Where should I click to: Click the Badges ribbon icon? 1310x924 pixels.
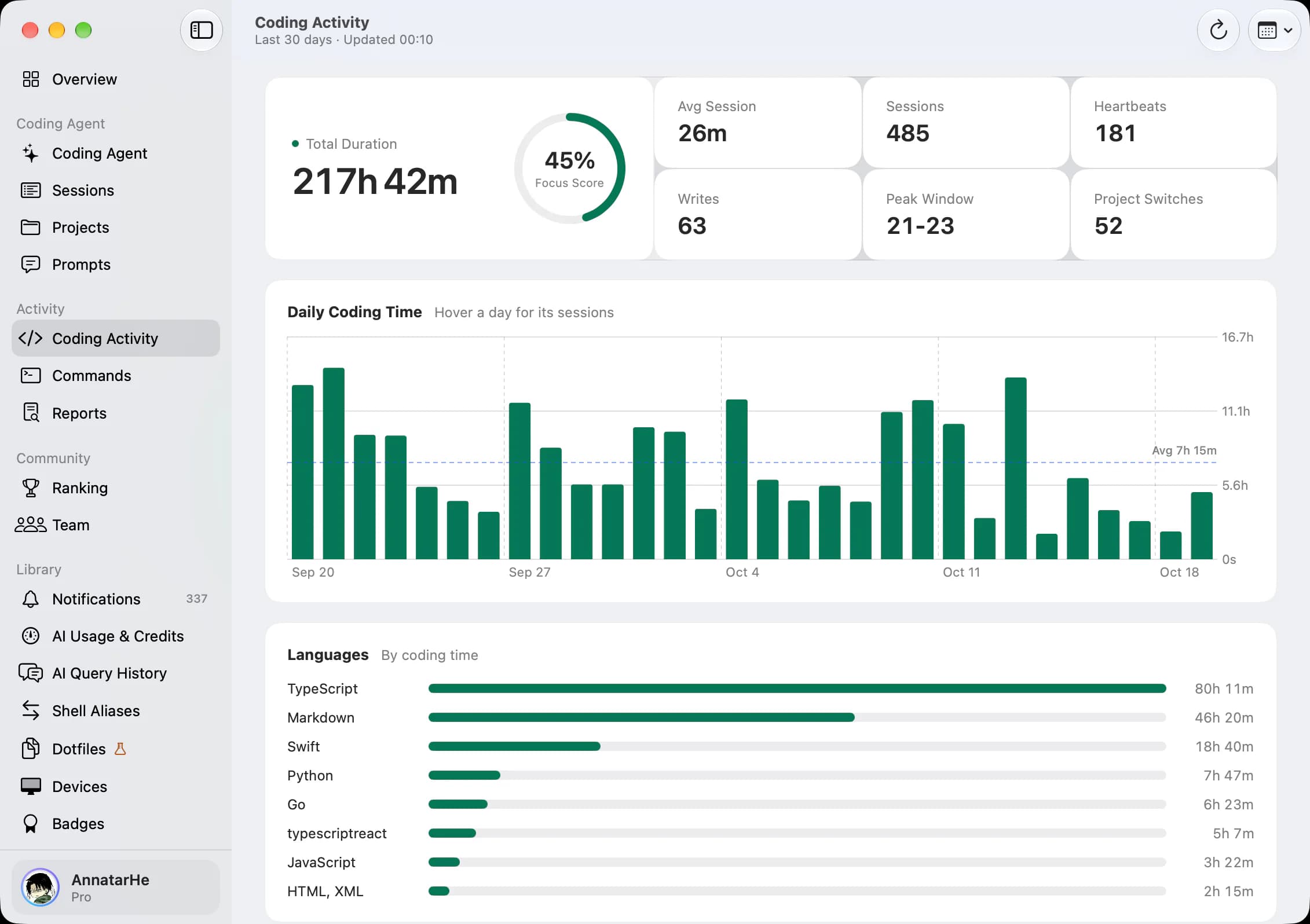pos(31,823)
